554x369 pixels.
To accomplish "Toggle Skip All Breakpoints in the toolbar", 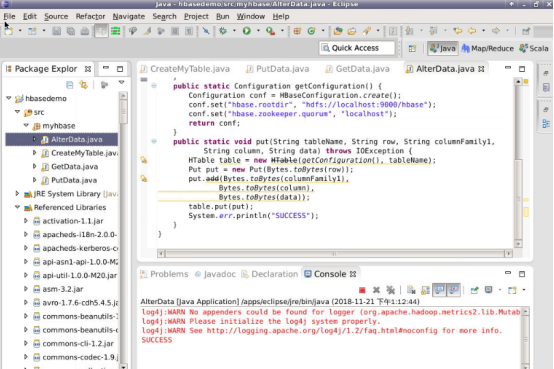I will pos(206,31).
